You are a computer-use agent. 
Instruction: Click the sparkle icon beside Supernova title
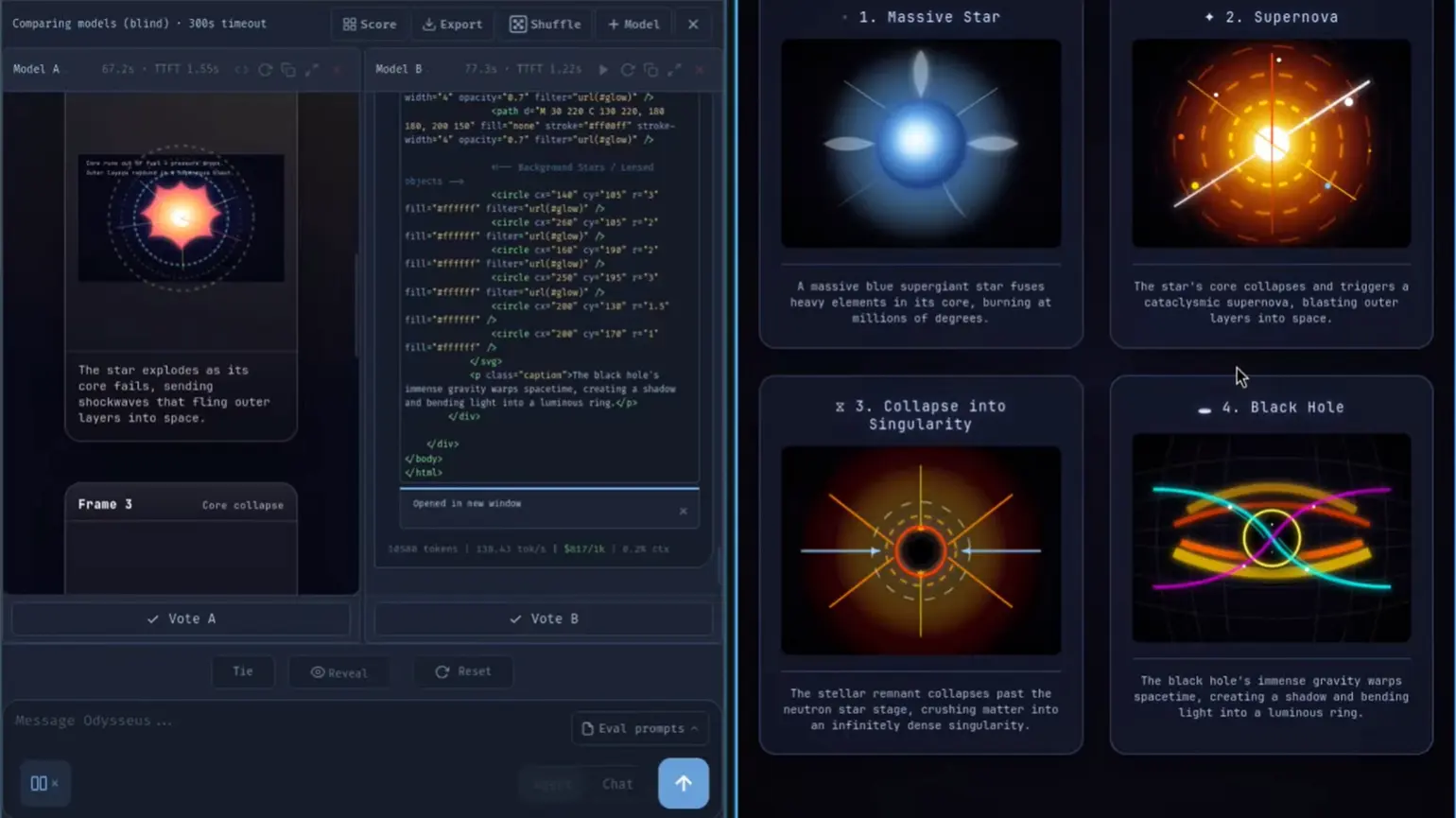1209,17
